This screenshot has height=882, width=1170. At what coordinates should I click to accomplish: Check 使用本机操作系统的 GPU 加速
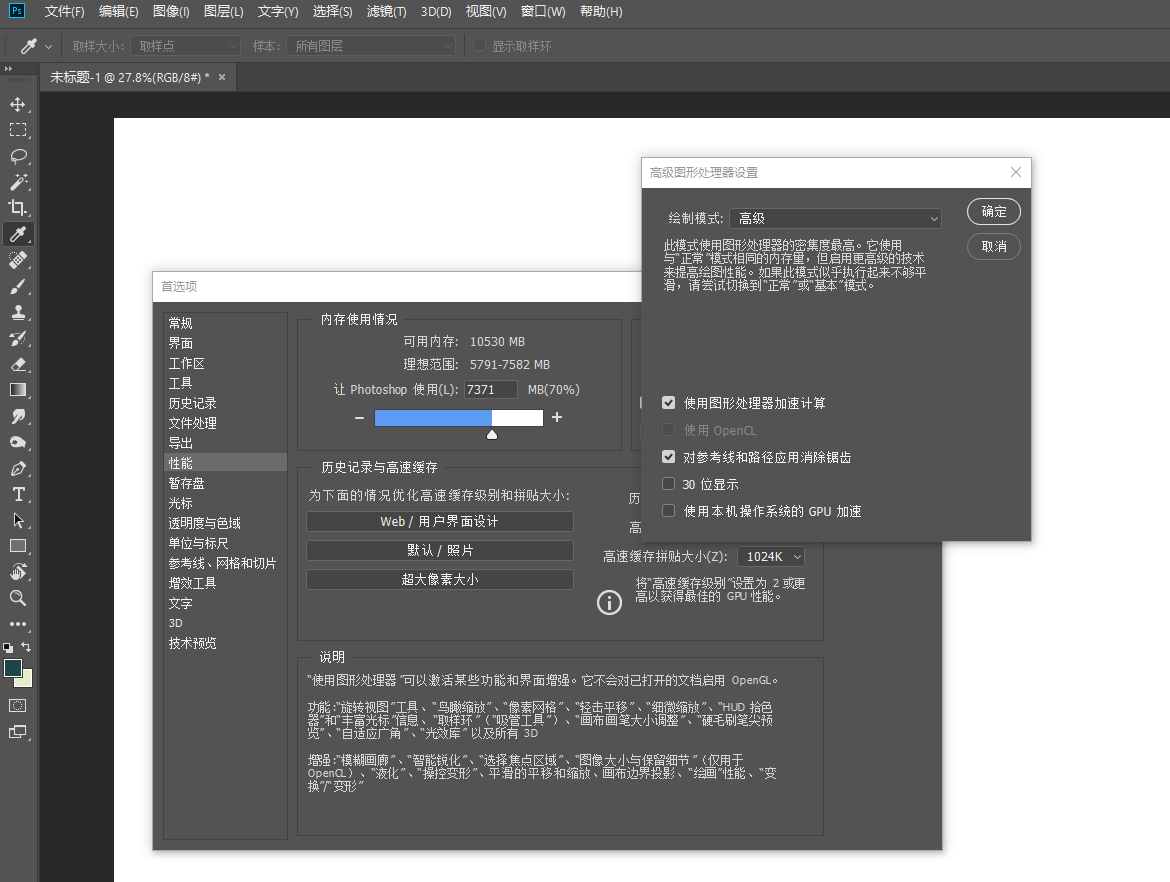[x=668, y=511]
